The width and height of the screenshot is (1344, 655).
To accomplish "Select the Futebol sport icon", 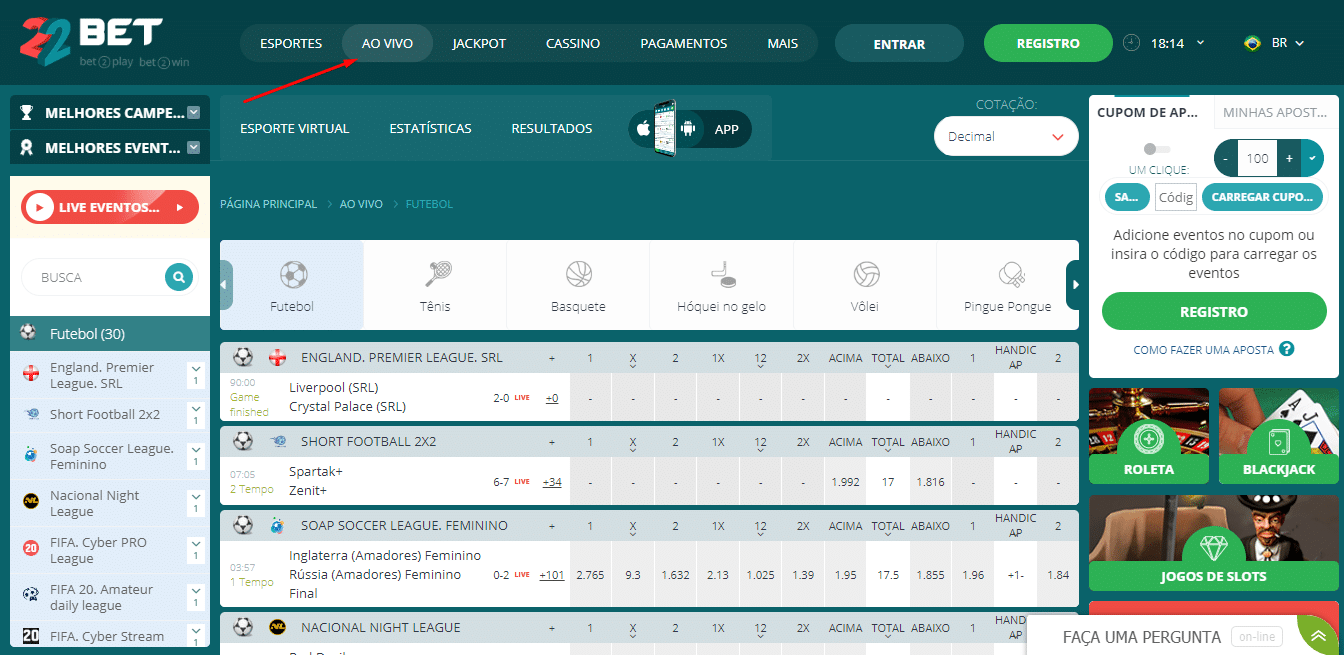I will click(x=293, y=274).
